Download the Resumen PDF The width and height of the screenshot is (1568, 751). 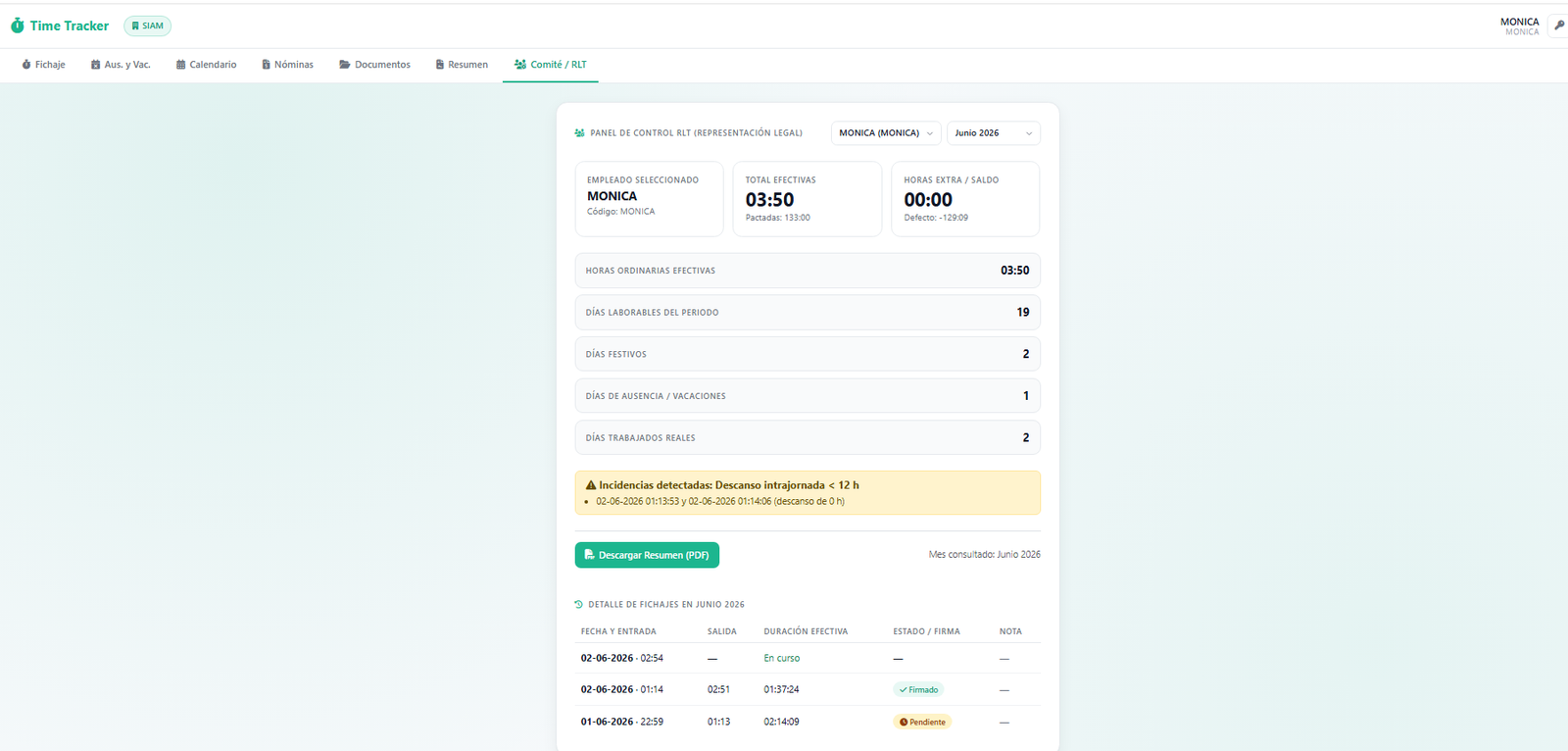[647, 555]
